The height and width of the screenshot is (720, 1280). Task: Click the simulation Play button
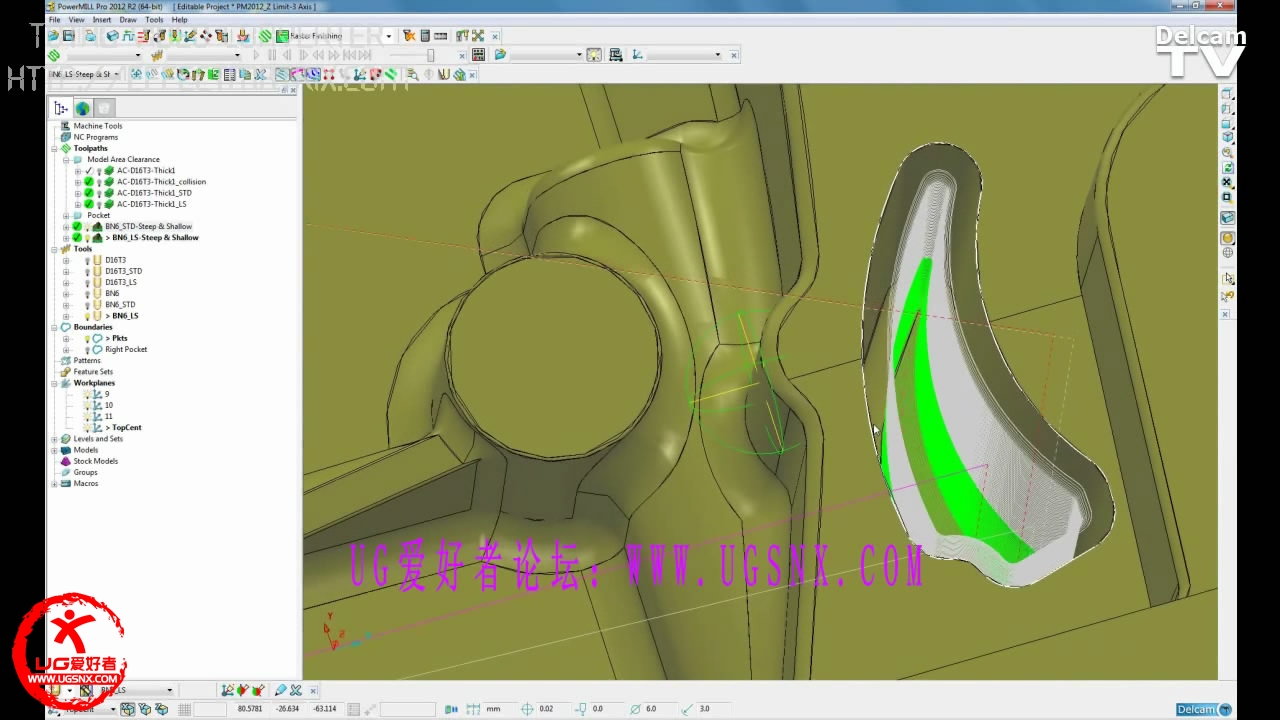coord(256,55)
